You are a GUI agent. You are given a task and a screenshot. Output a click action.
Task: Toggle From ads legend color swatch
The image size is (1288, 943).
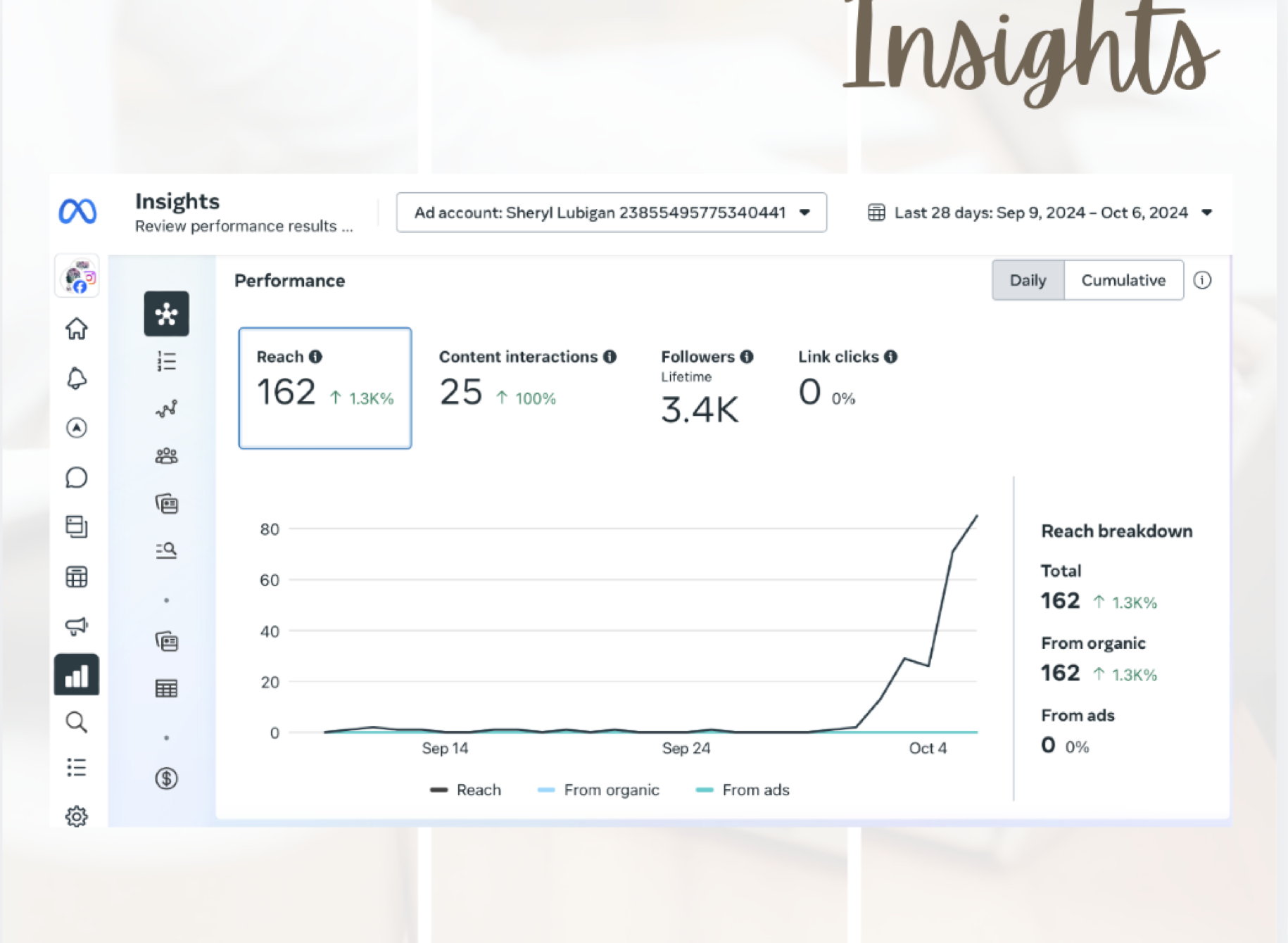point(705,790)
